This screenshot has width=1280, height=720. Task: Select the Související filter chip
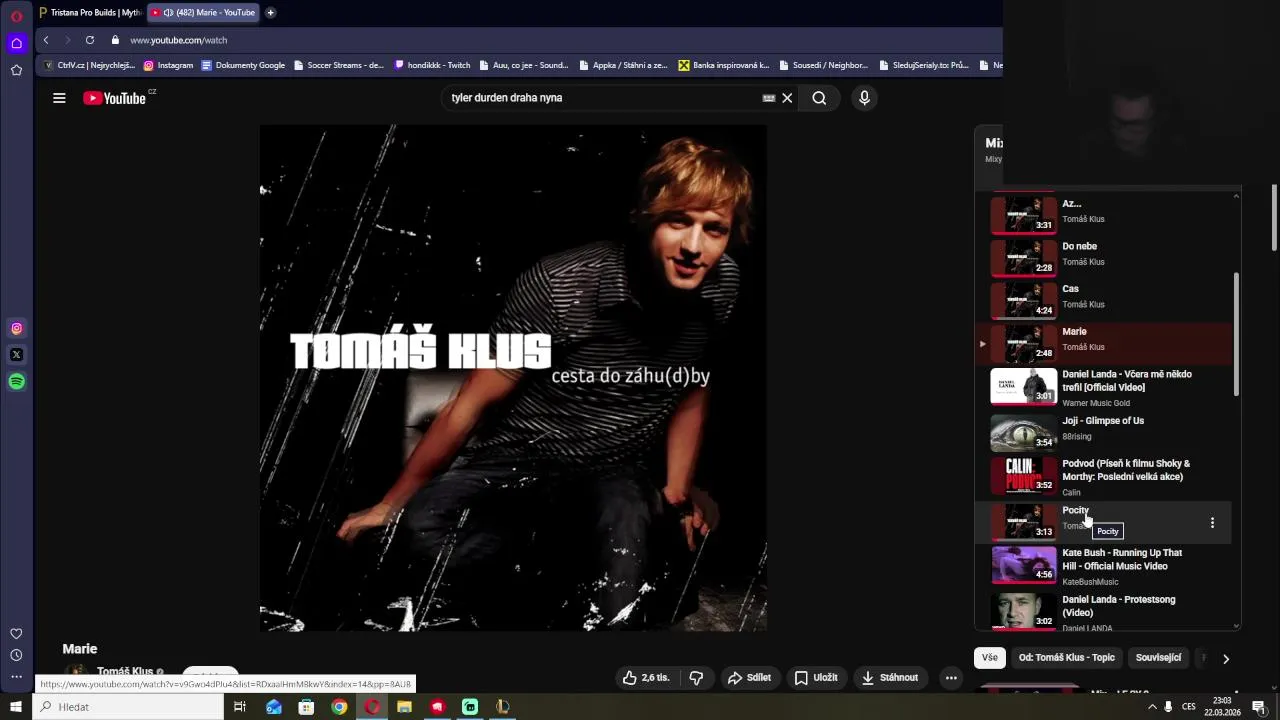(x=1159, y=658)
